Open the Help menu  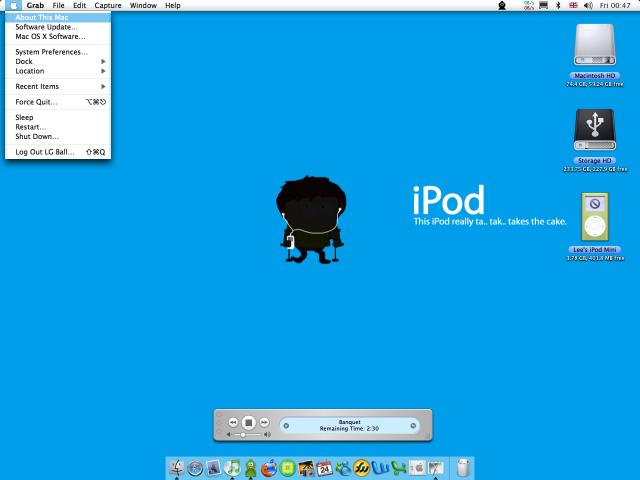click(173, 5)
